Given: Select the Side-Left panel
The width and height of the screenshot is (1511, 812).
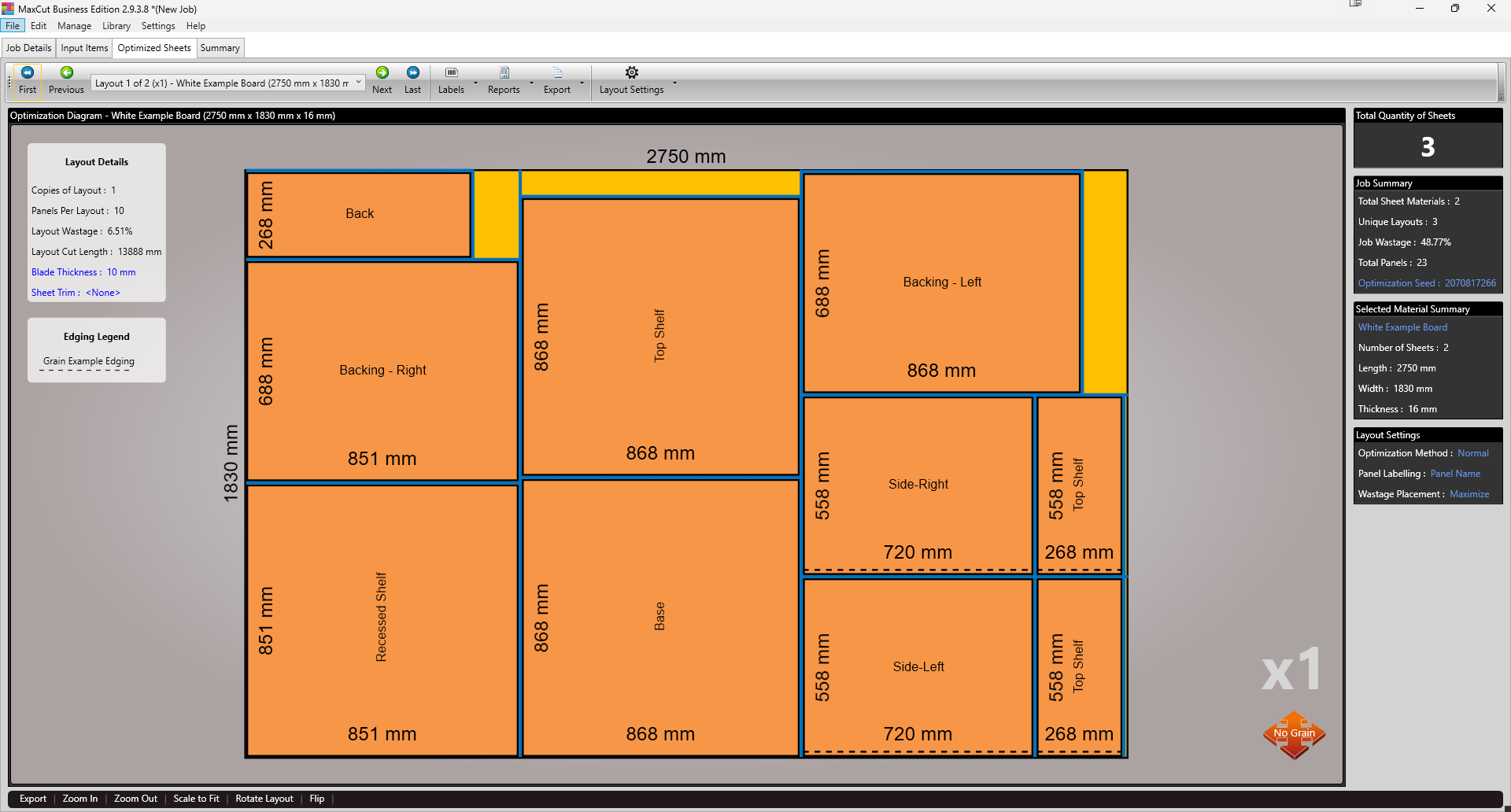Looking at the screenshot, I should 918,666.
